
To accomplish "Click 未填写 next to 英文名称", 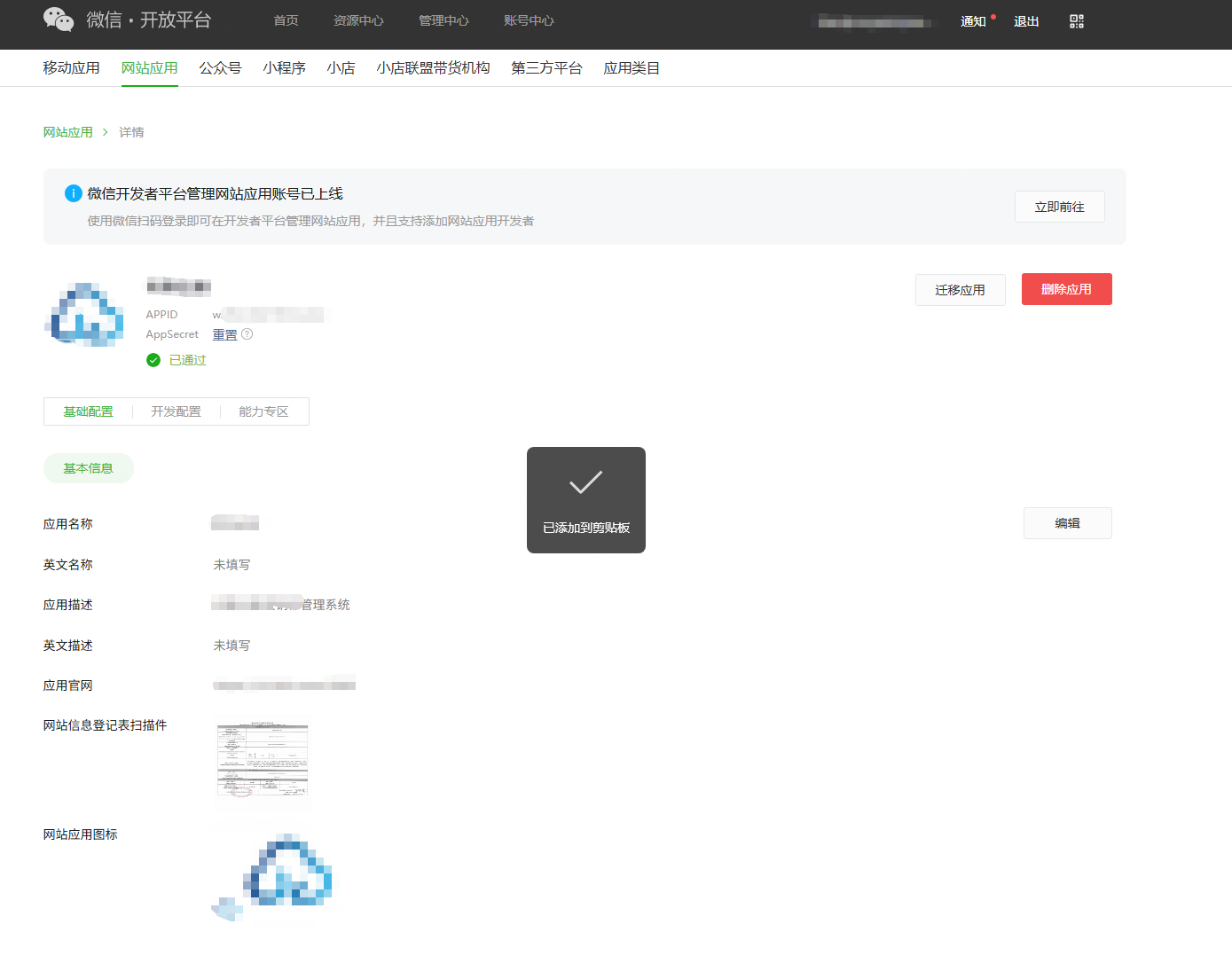I will click(231, 565).
